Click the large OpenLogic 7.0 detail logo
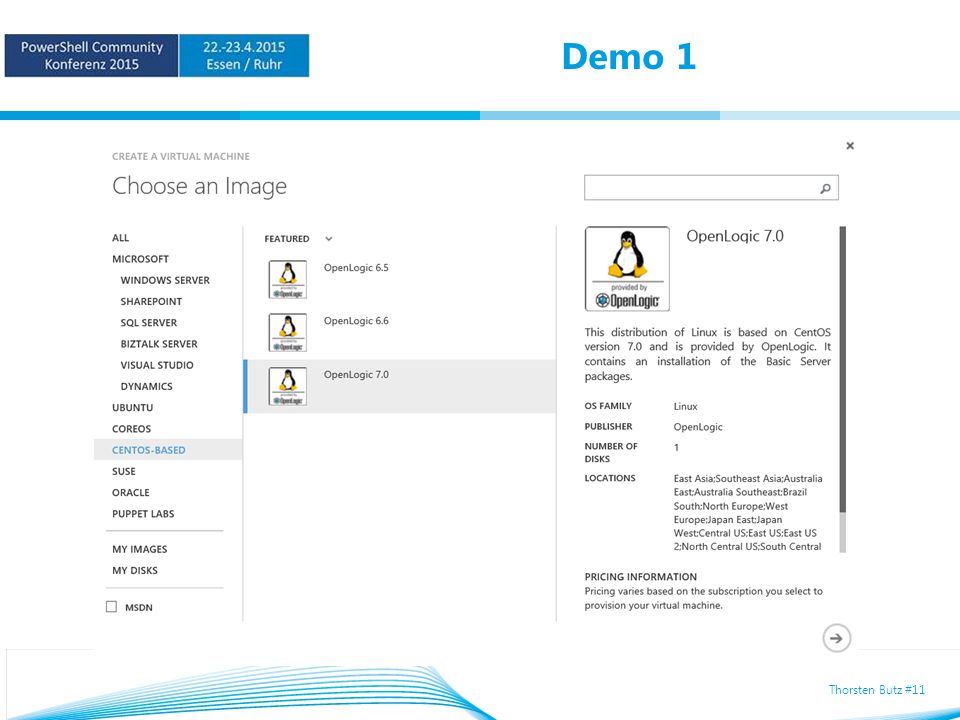Viewport: 960px width, 720px height. [x=627, y=269]
